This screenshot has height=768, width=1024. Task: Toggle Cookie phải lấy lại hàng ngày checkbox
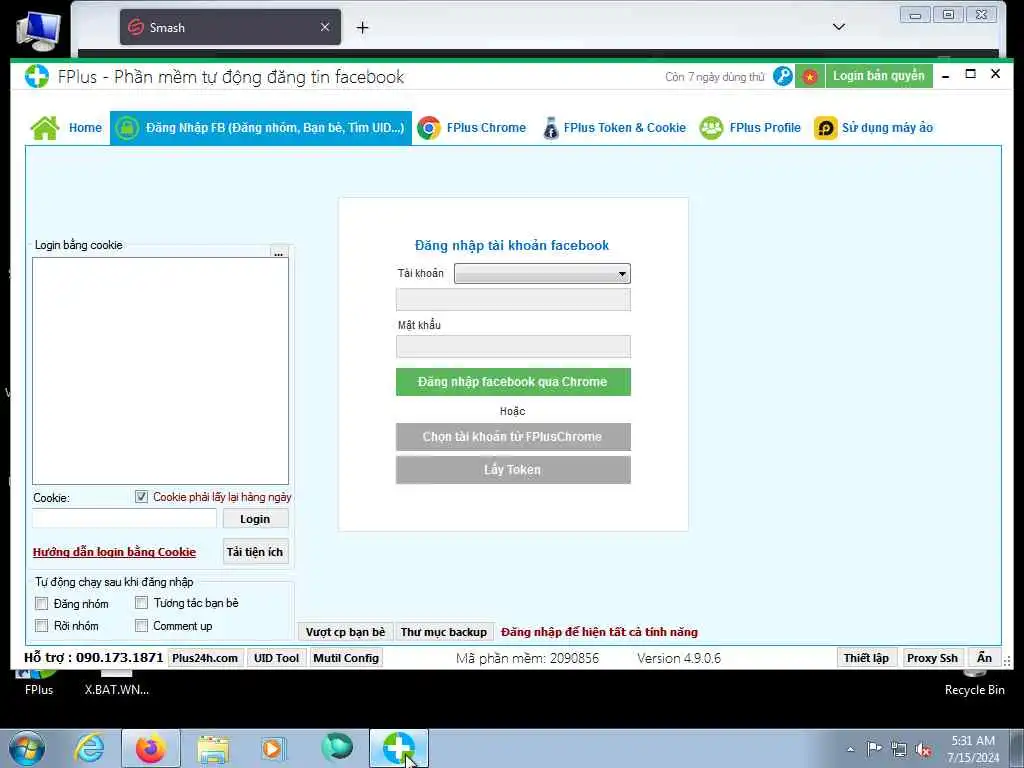click(x=141, y=497)
